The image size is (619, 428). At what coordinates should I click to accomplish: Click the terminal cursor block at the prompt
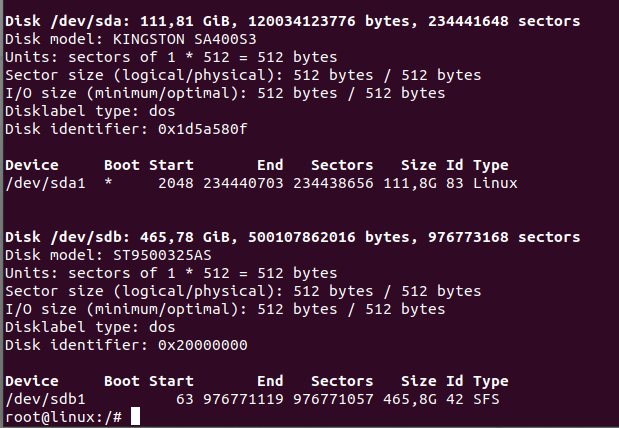click(135, 417)
